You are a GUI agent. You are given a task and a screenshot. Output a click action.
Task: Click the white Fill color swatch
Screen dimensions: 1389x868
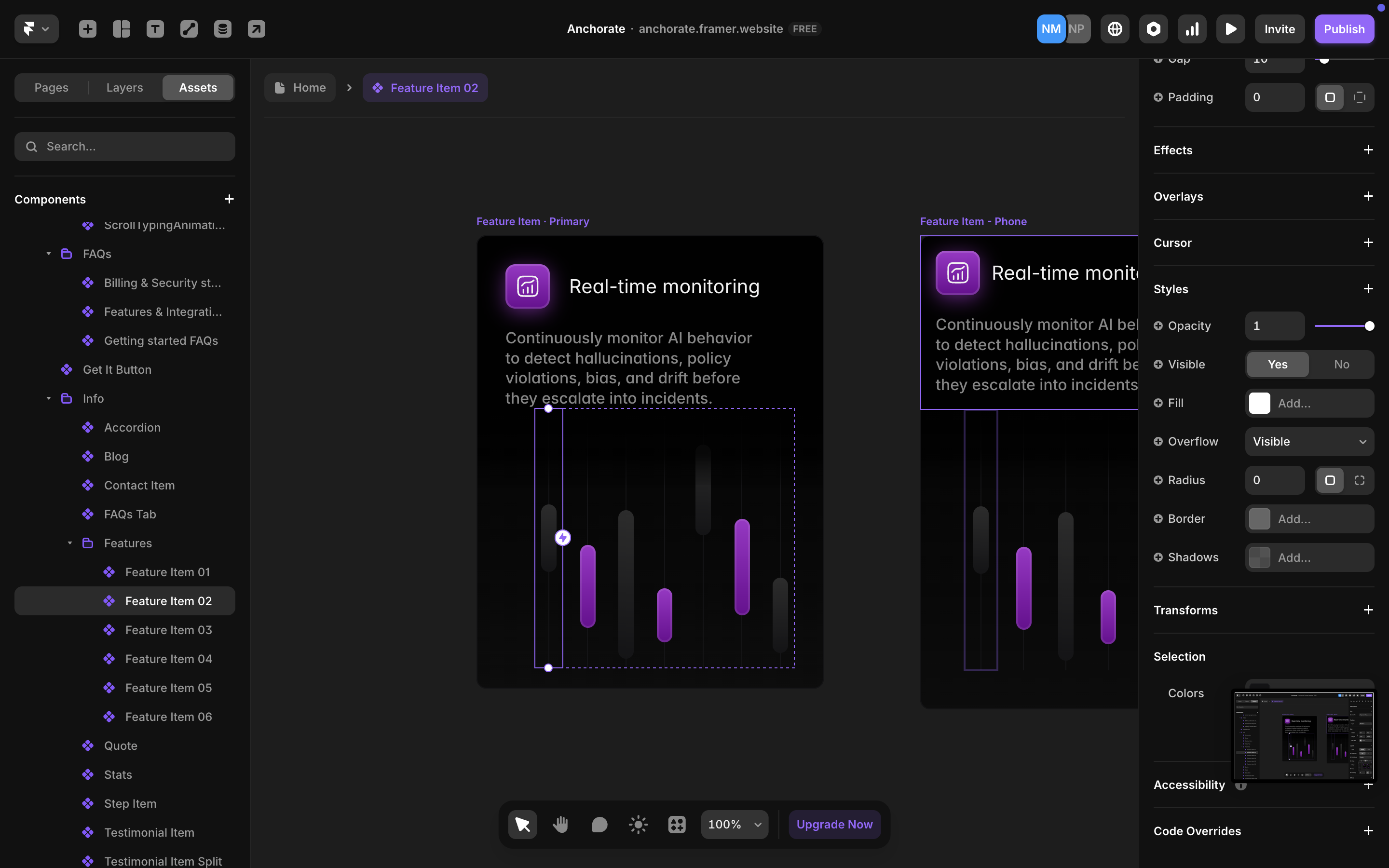click(x=1259, y=403)
